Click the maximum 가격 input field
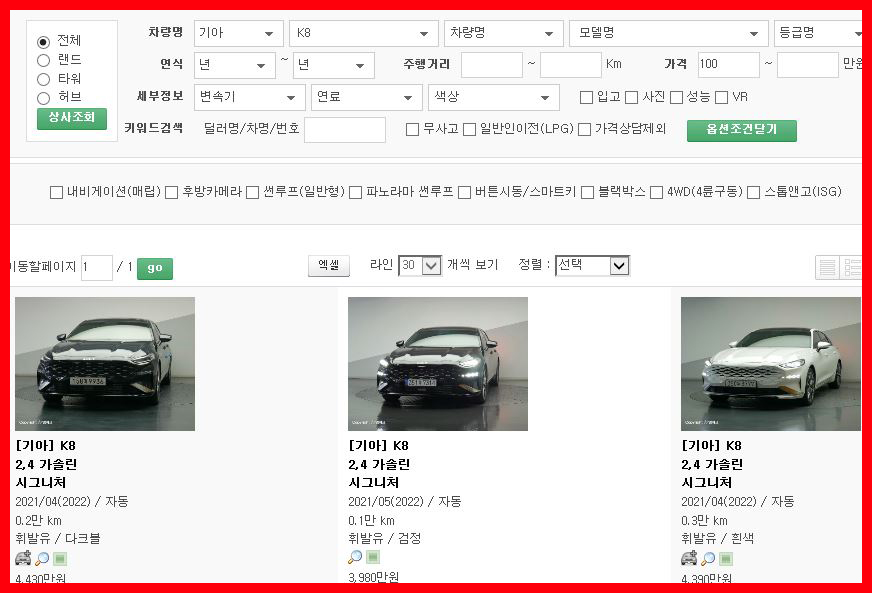This screenshot has width=872, height=593. click(x=808, y=65)
